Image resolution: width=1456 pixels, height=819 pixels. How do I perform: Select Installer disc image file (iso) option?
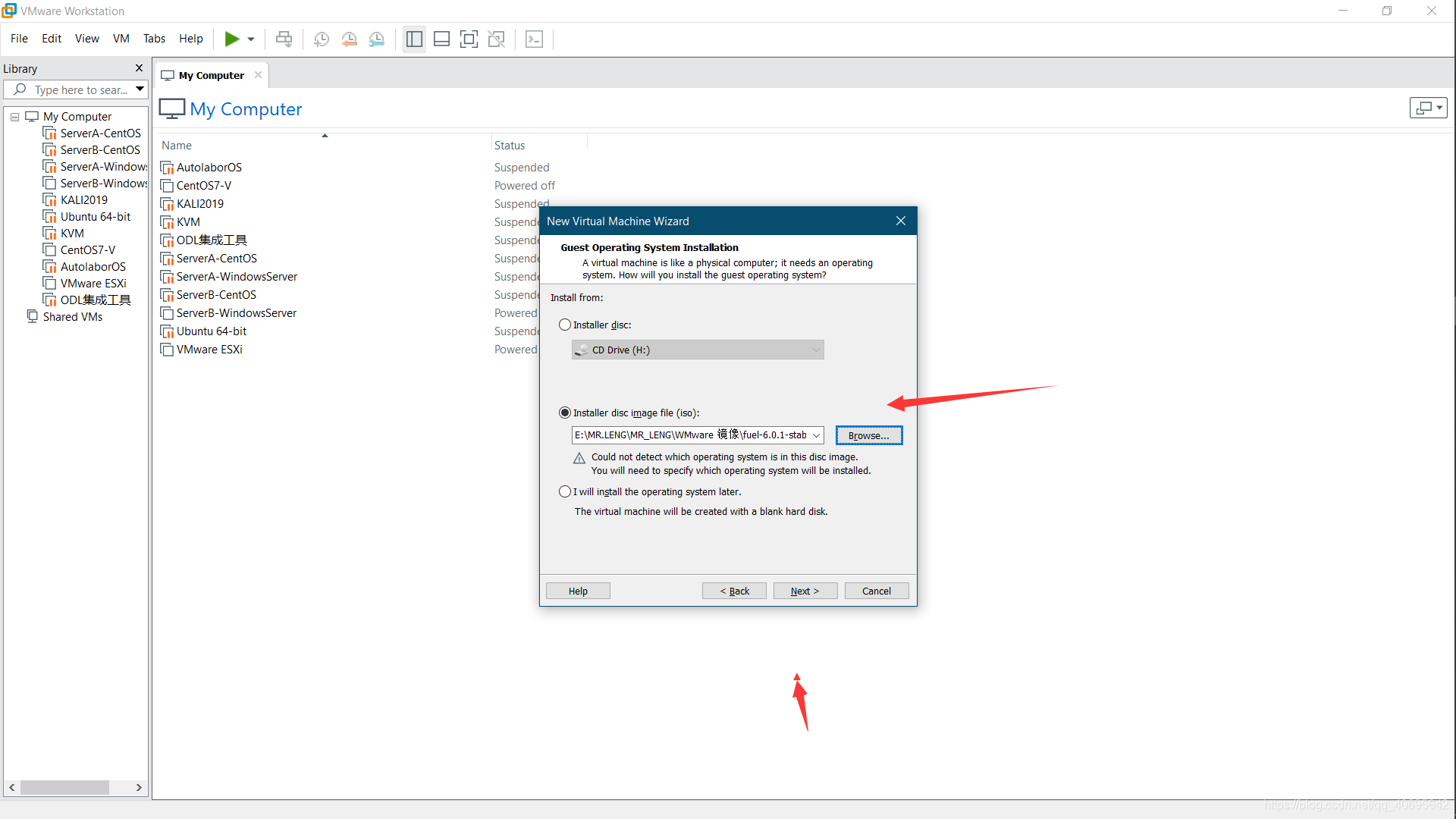(x=565, y=413)
